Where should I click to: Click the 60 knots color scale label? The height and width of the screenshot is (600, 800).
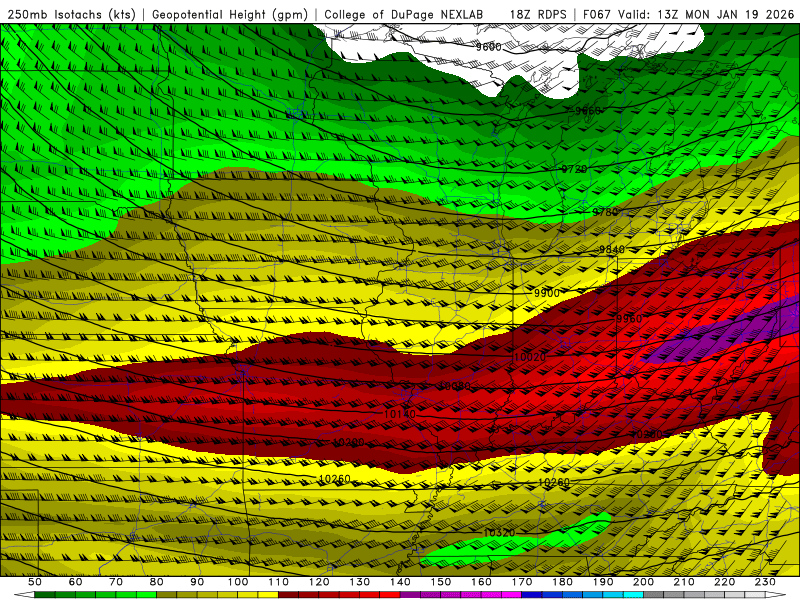click(x=76, y=582)
